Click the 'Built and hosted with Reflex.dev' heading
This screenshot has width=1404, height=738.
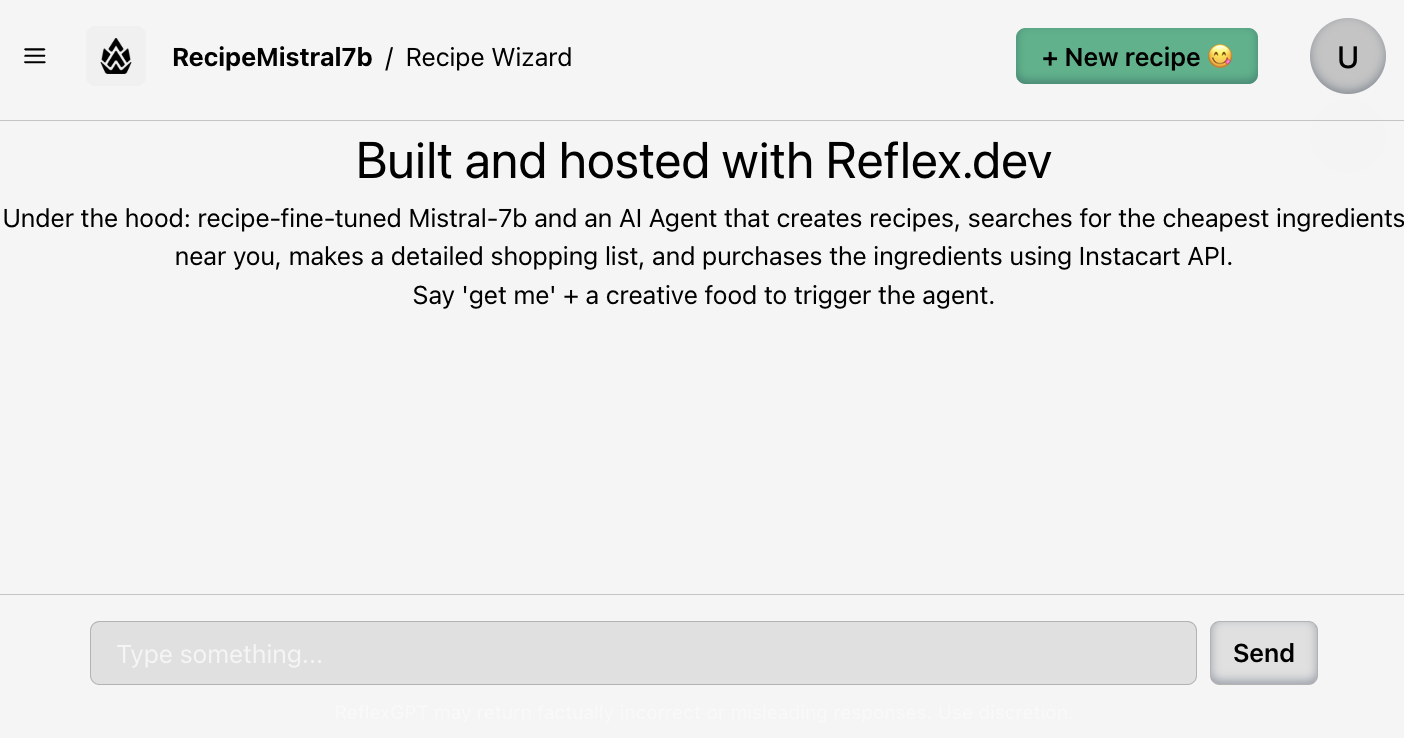pos(704,160)
